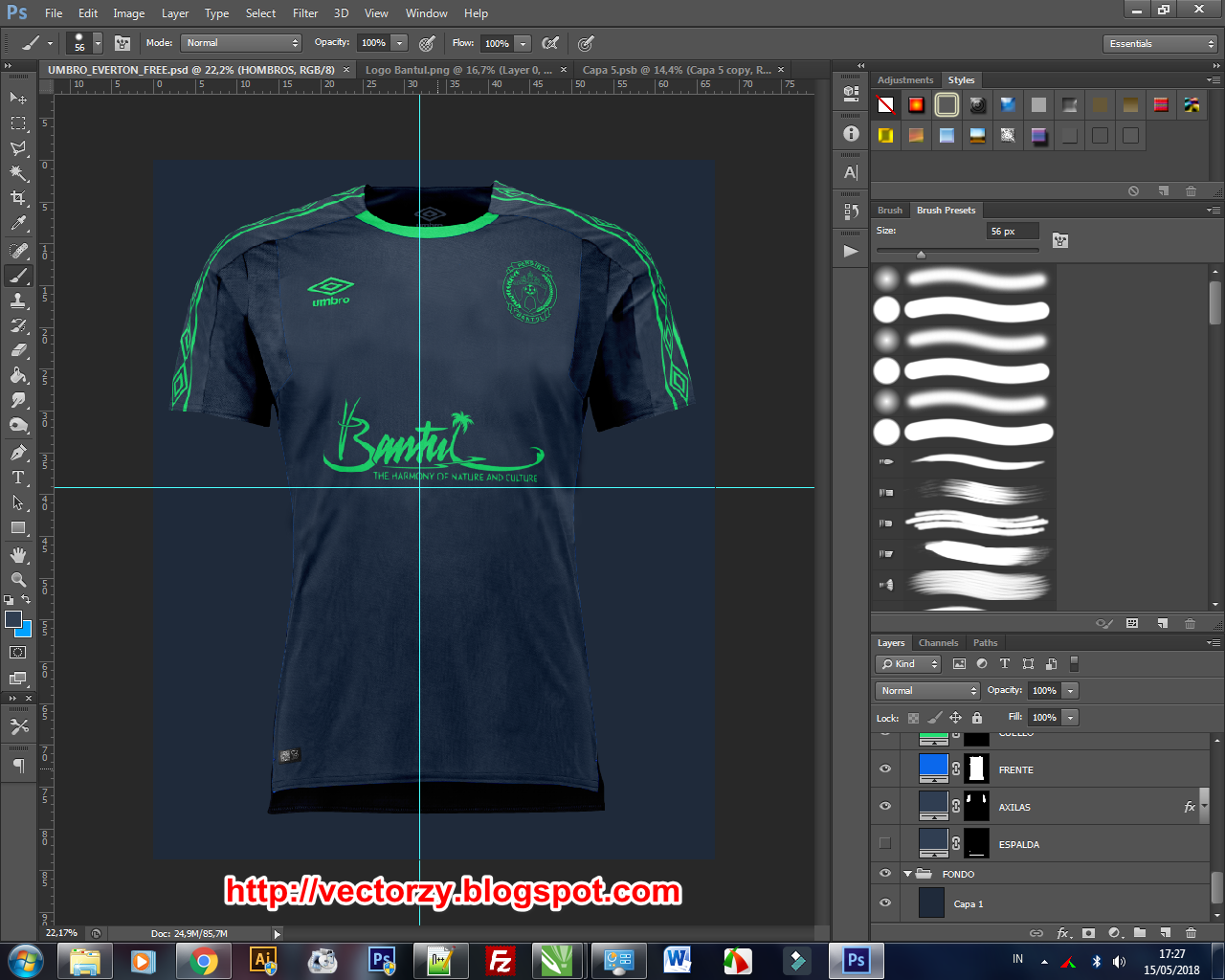Hide the Capa 1 layer
The height and width of the screenshot is (980, 1225).
tap(885, 902)
